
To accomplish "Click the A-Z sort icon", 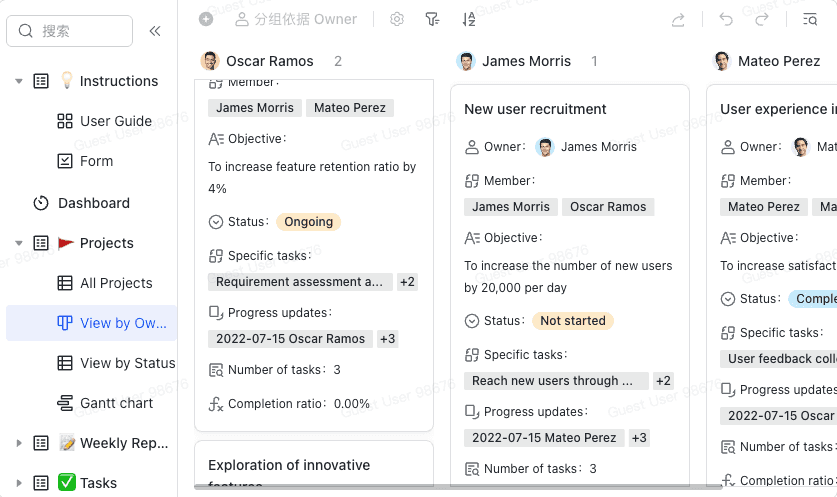I will [x=469, y=19].
